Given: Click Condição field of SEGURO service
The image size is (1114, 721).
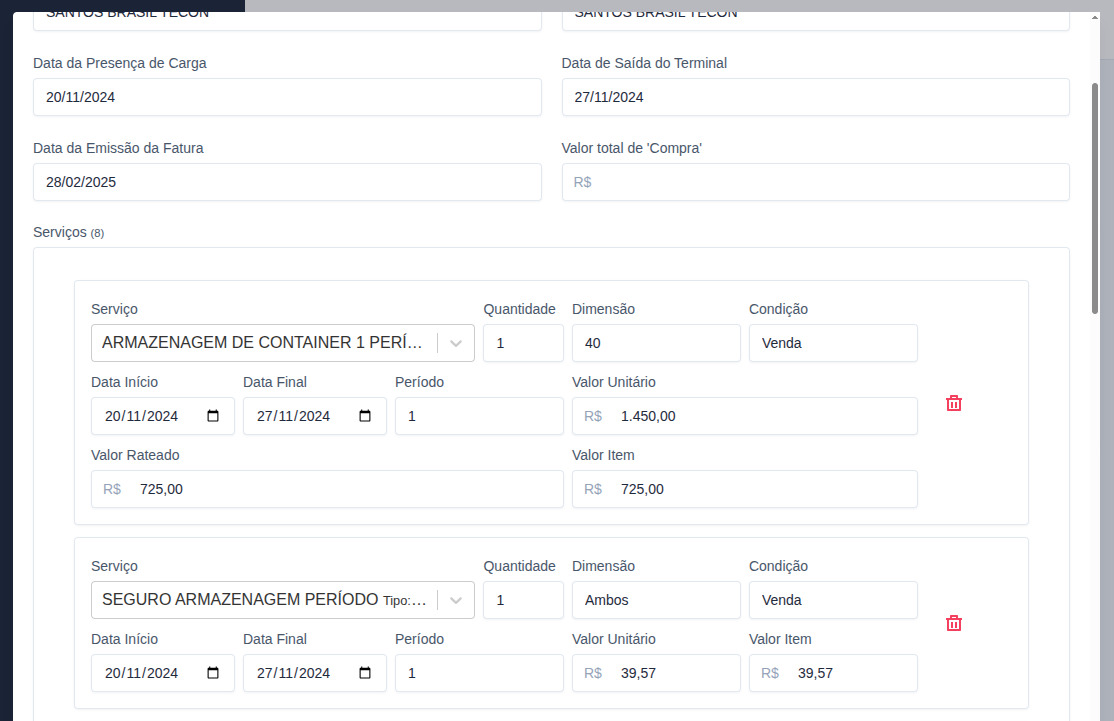Looking at the screenshot, I should coord(833,600).
